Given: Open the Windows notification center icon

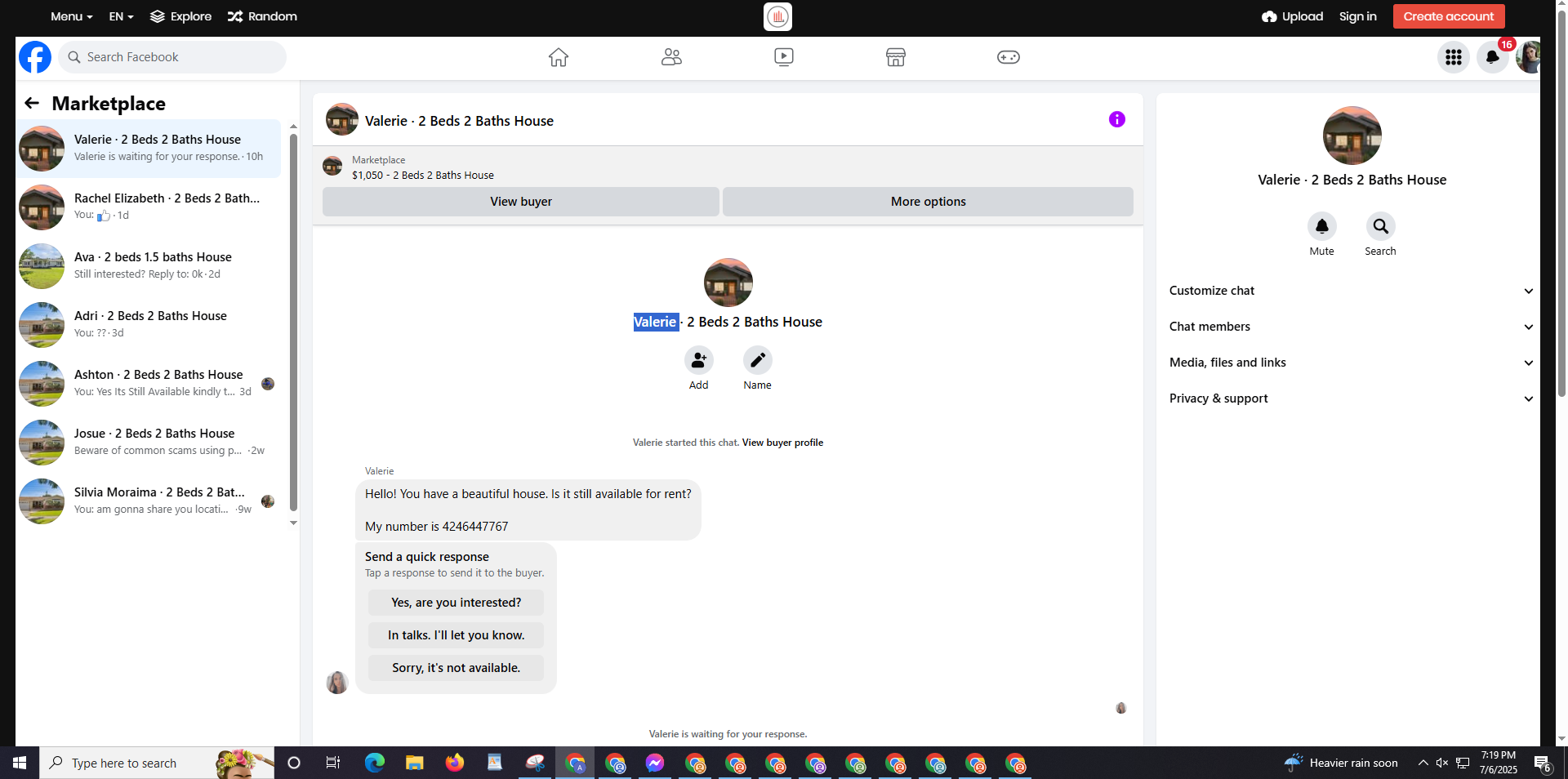Looking at the screenshot, I should click(x=1543, y=763).
